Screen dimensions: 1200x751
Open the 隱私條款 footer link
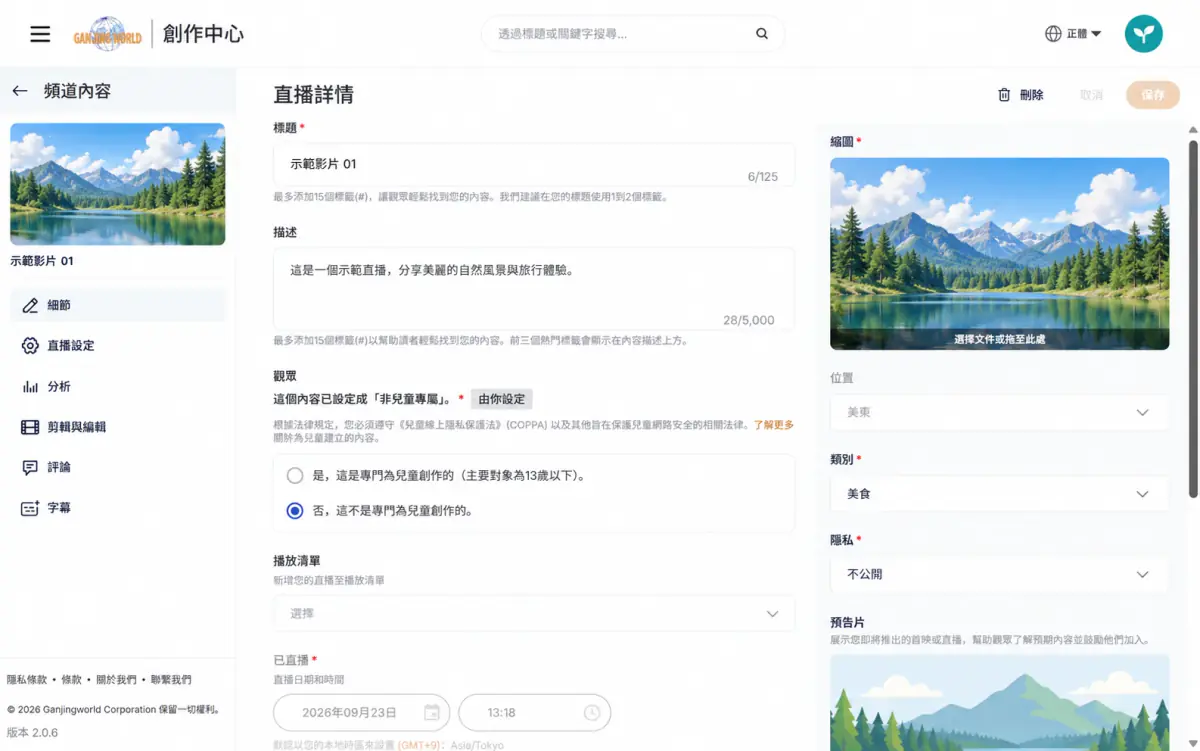27,680
